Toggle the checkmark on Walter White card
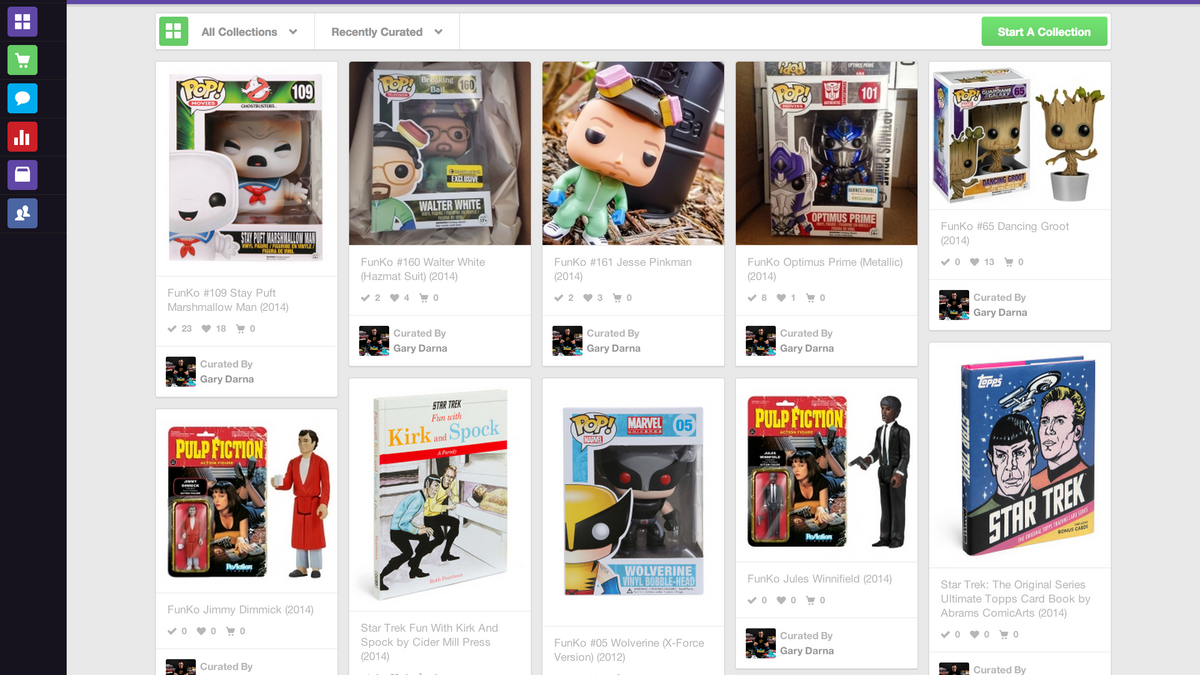 [x=366, y=298]
